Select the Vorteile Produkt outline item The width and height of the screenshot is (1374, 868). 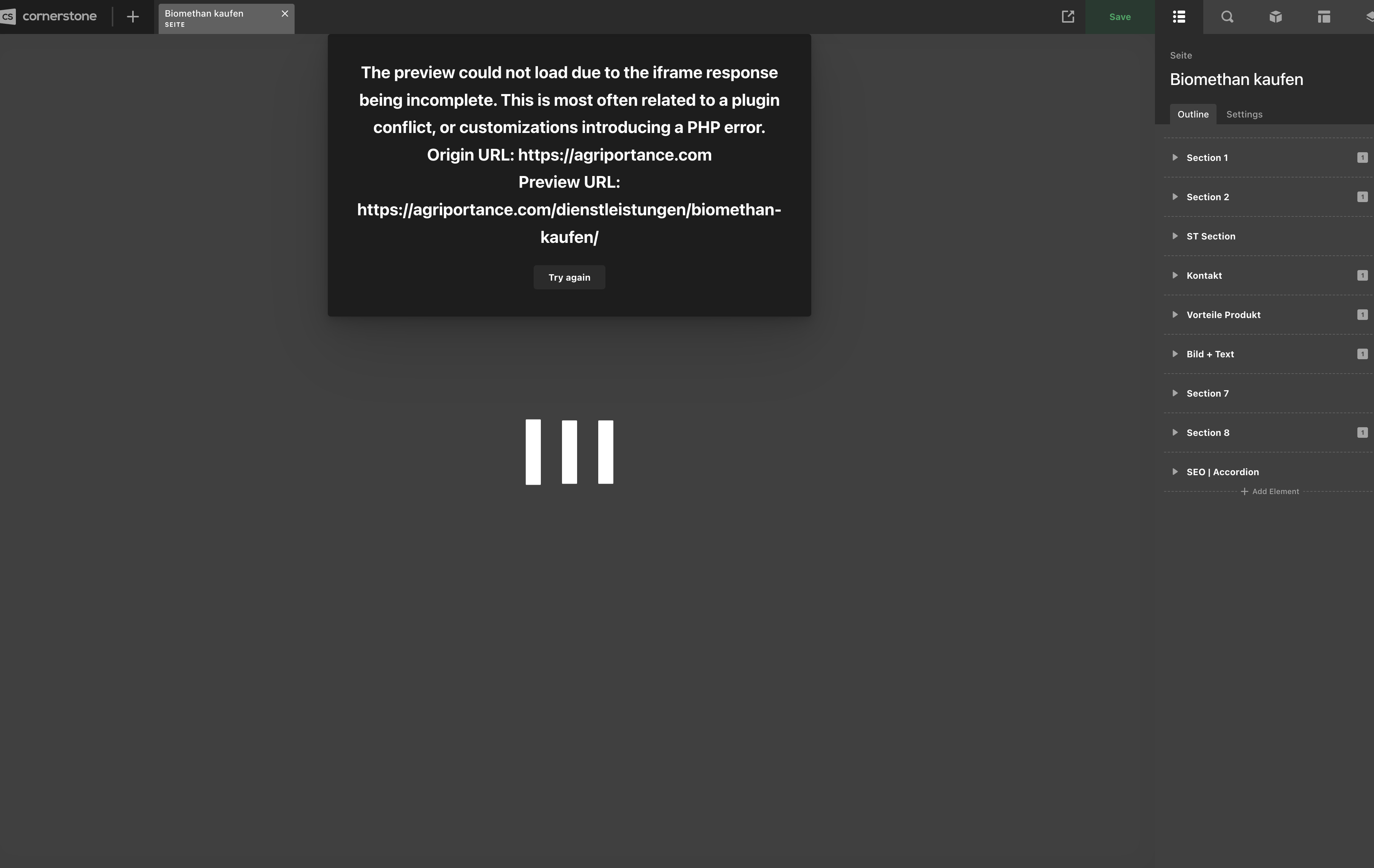point(1223,315)
